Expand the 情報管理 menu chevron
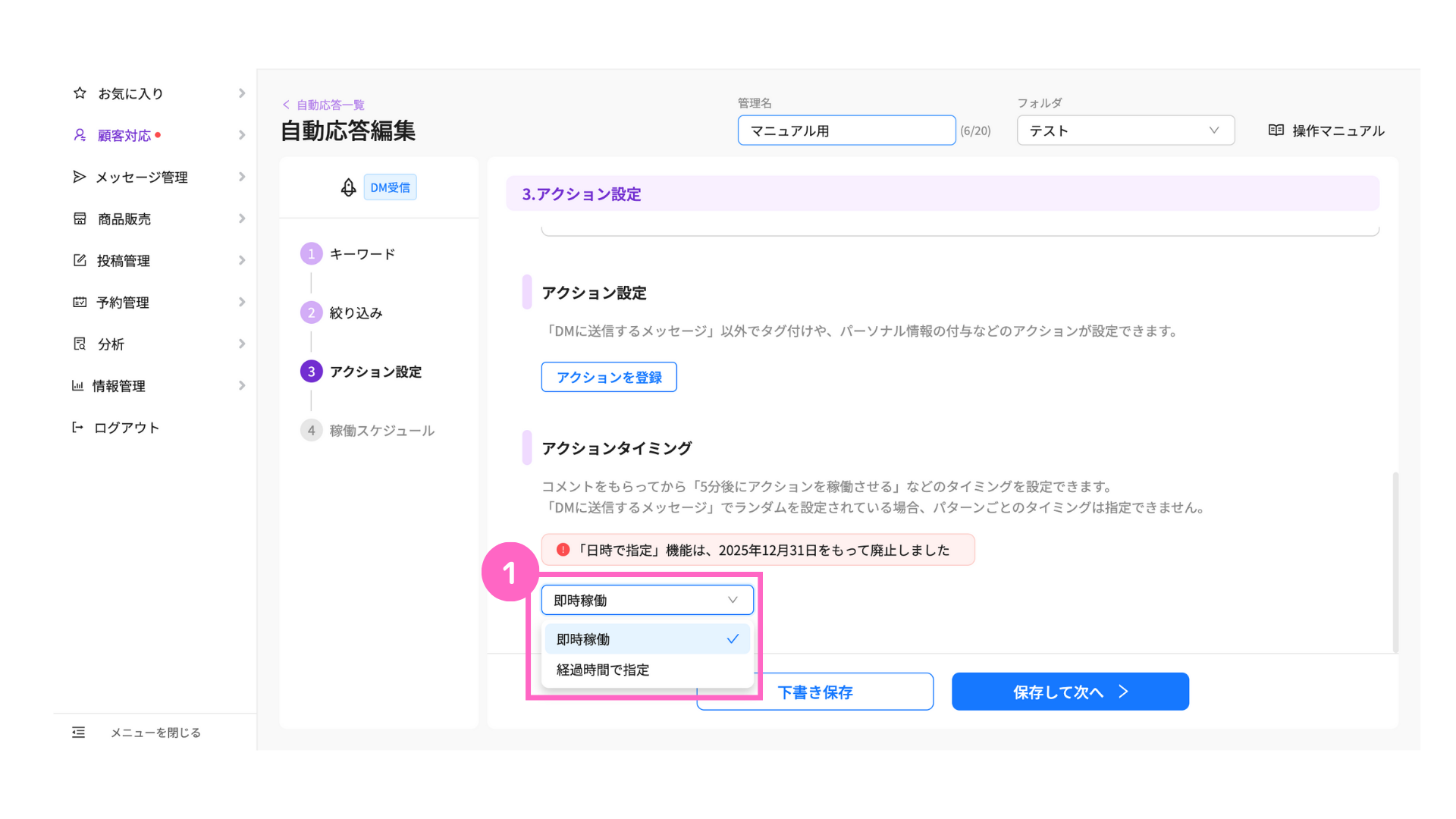This screenshot has height=819, width=1456. tap(242, 385)
